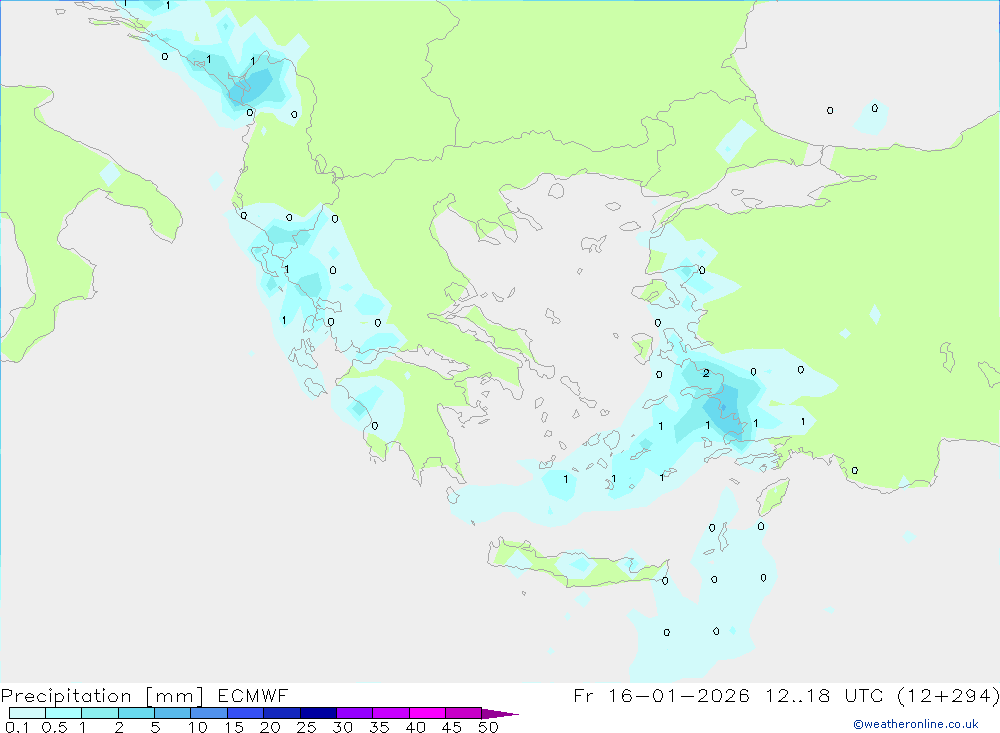Viewport: 1000px width, 733px height.
Task: Click the legend tick label '15'
Action: click(x=234, y=727)
